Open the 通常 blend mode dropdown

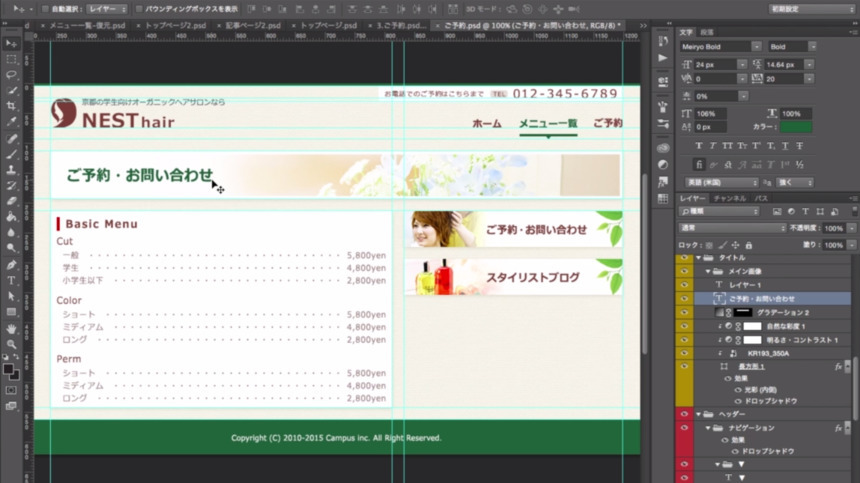[732, 228]
